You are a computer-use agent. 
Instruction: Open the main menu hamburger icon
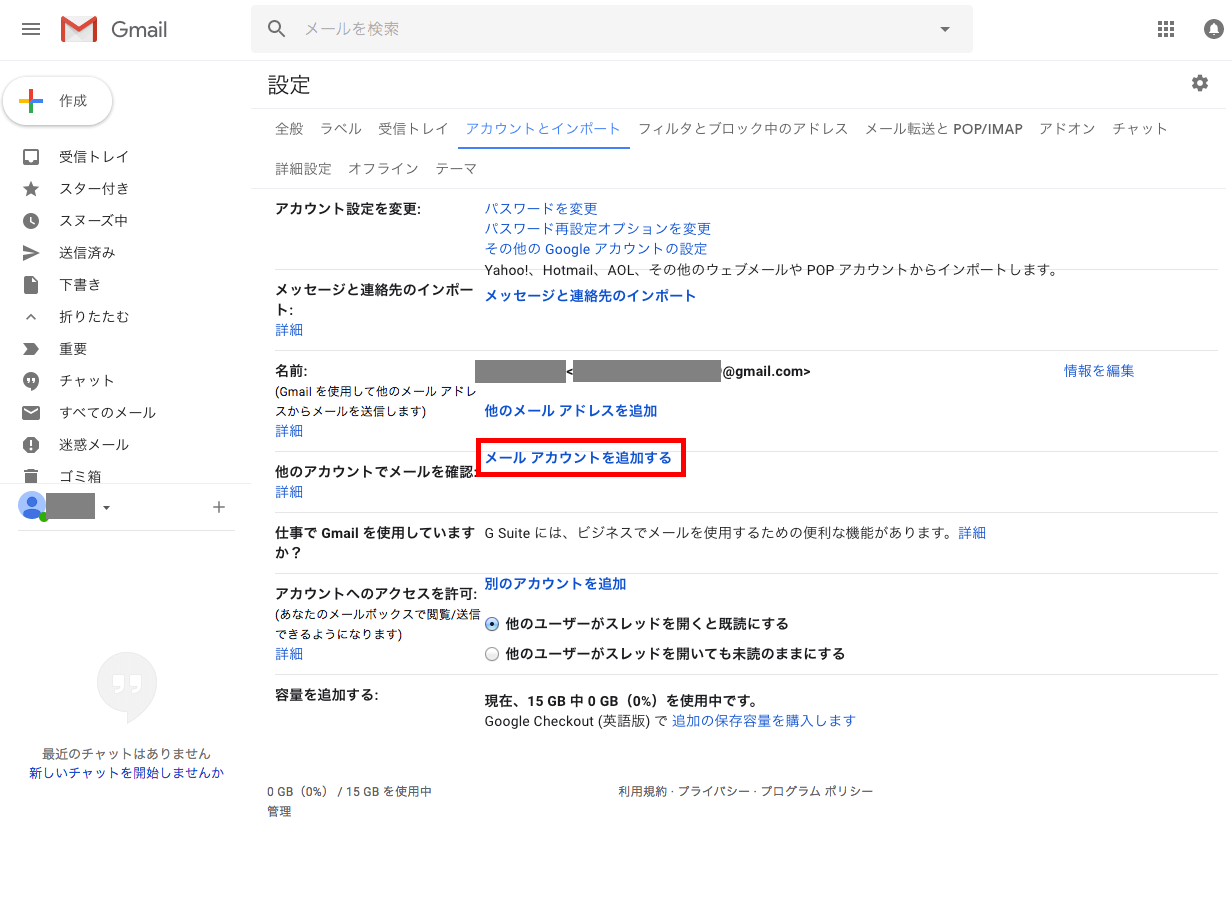tap(31, 29)
